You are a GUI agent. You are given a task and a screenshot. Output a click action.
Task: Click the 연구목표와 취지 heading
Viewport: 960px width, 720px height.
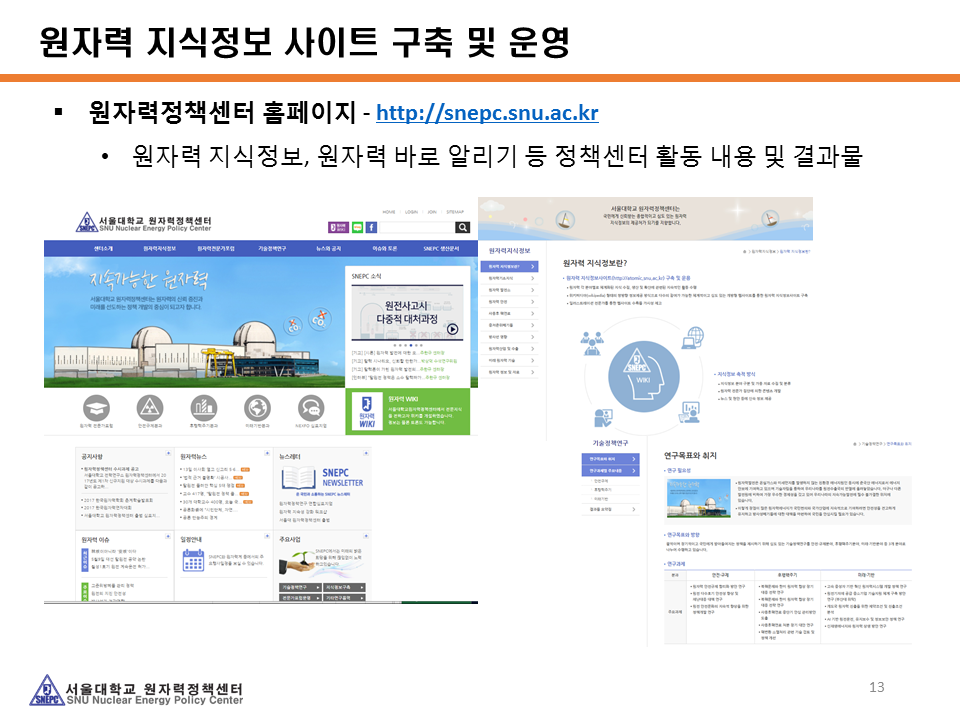click(690, 456)
